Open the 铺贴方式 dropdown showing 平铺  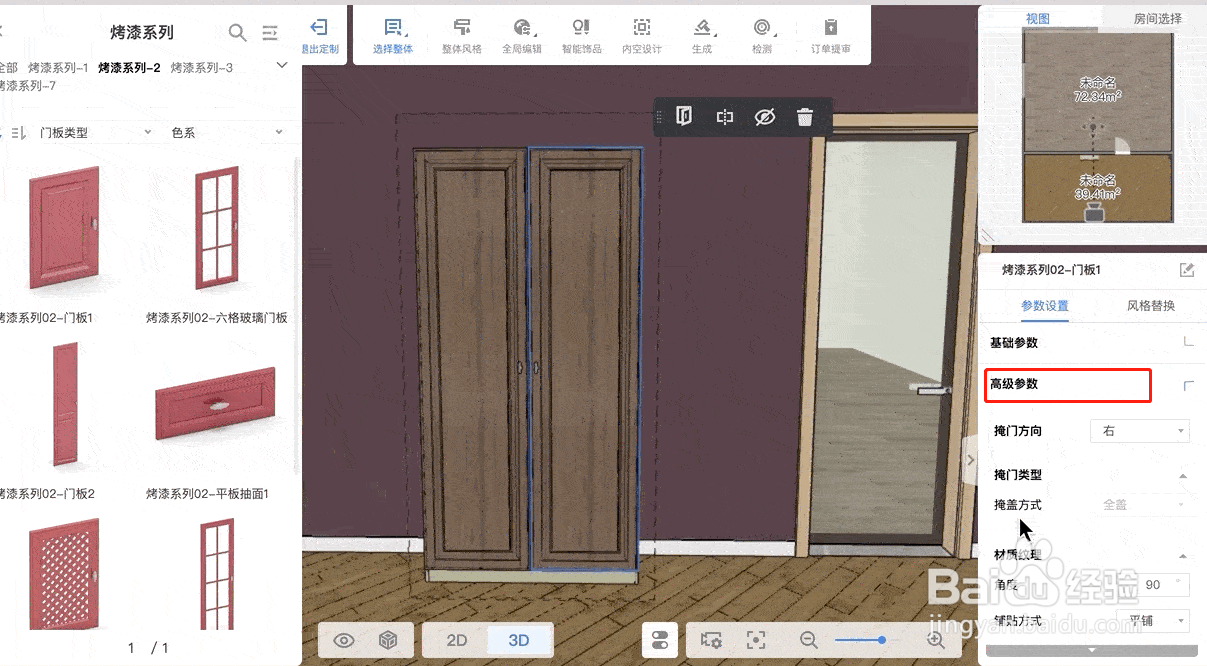click(x=1151, y=621)
